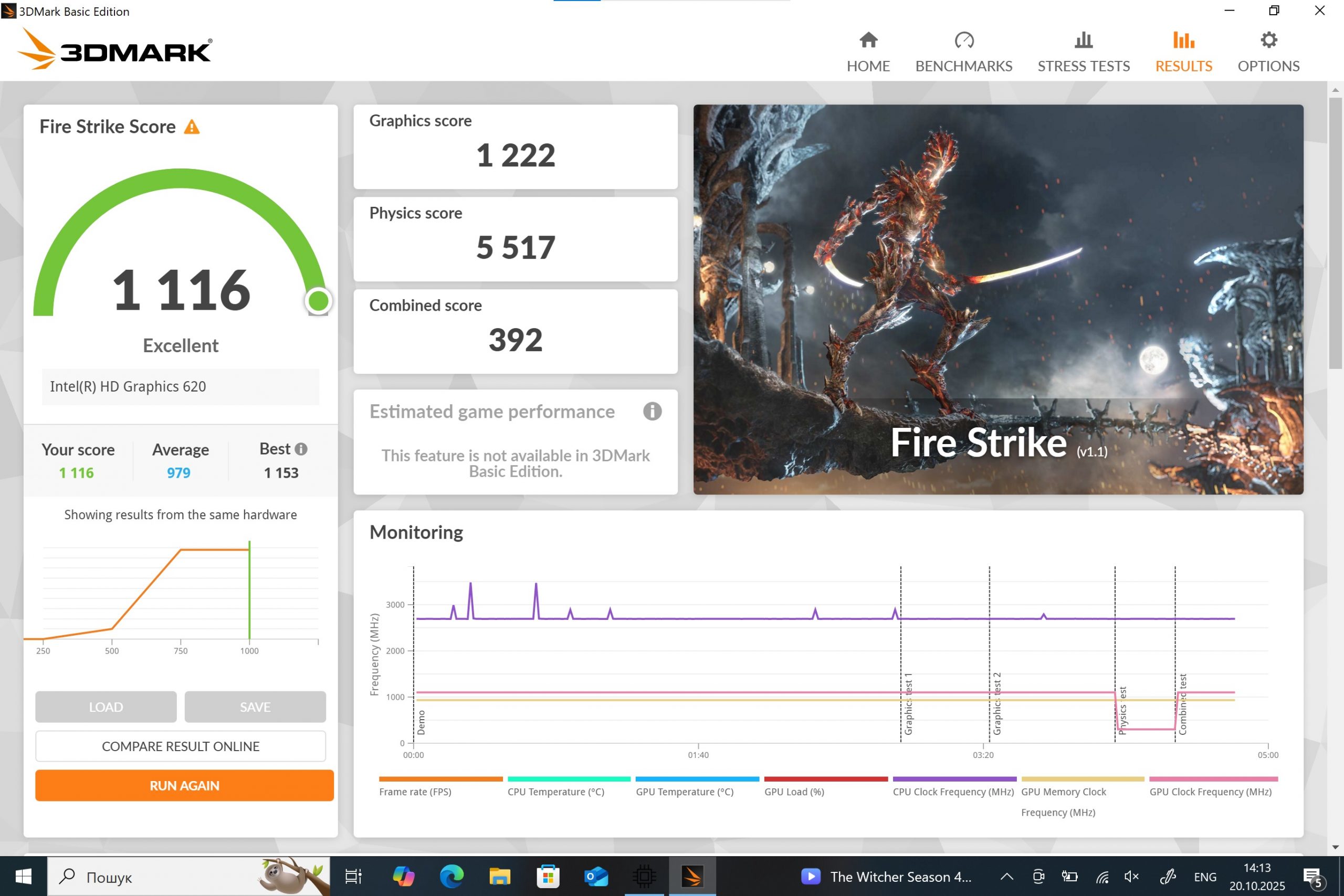Open the Stress Tests tab
1344x896 pixels.
1084,51
